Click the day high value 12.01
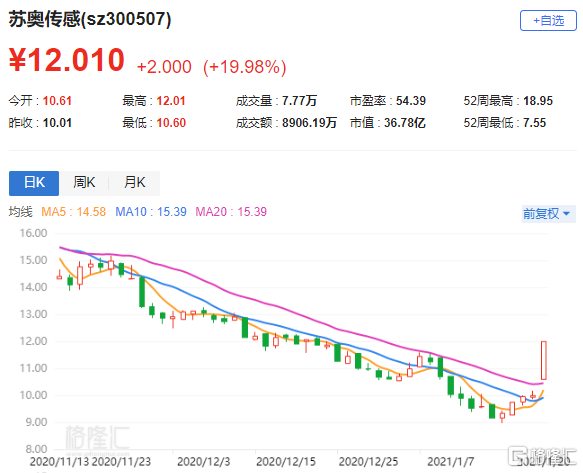This screenshot has height=473, width=583. coord(171,101)
